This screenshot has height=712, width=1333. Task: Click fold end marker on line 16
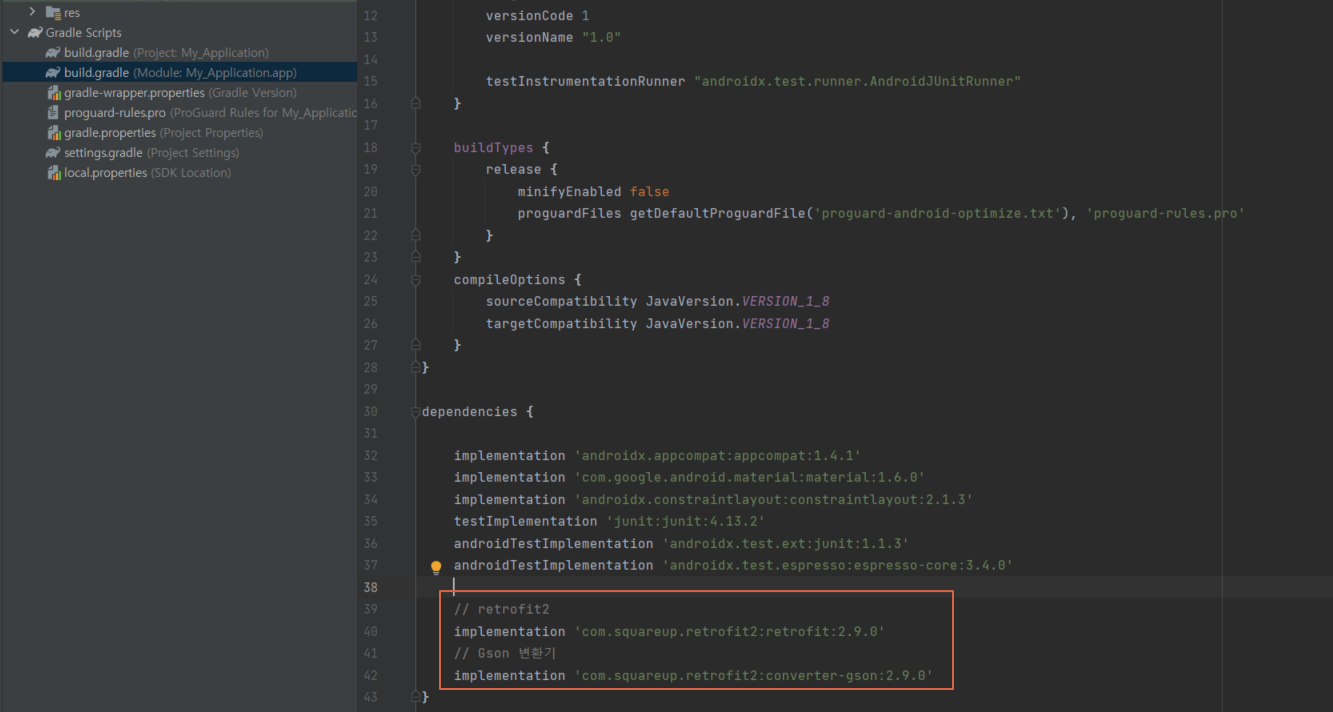click(416, 103)
